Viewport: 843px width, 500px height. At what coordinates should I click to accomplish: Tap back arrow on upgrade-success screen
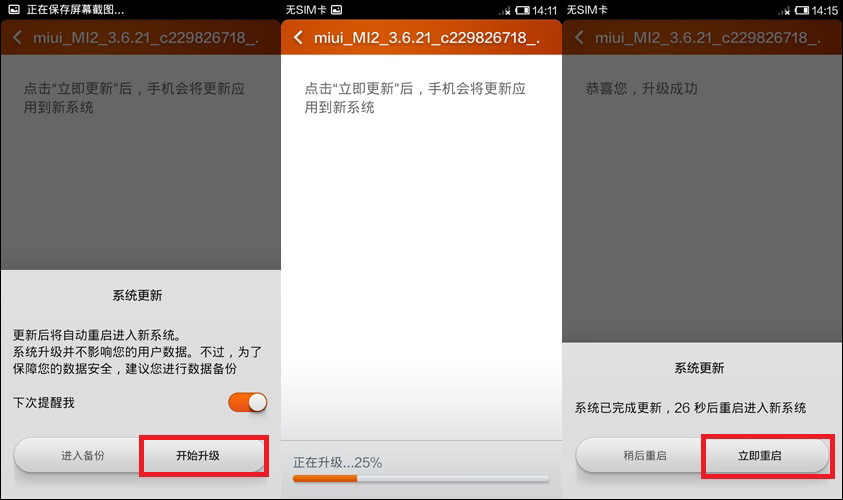click(579, 37)
